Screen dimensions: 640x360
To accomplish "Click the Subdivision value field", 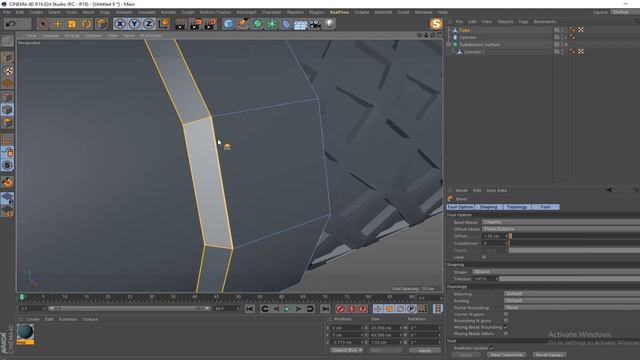I will (493, 243).
